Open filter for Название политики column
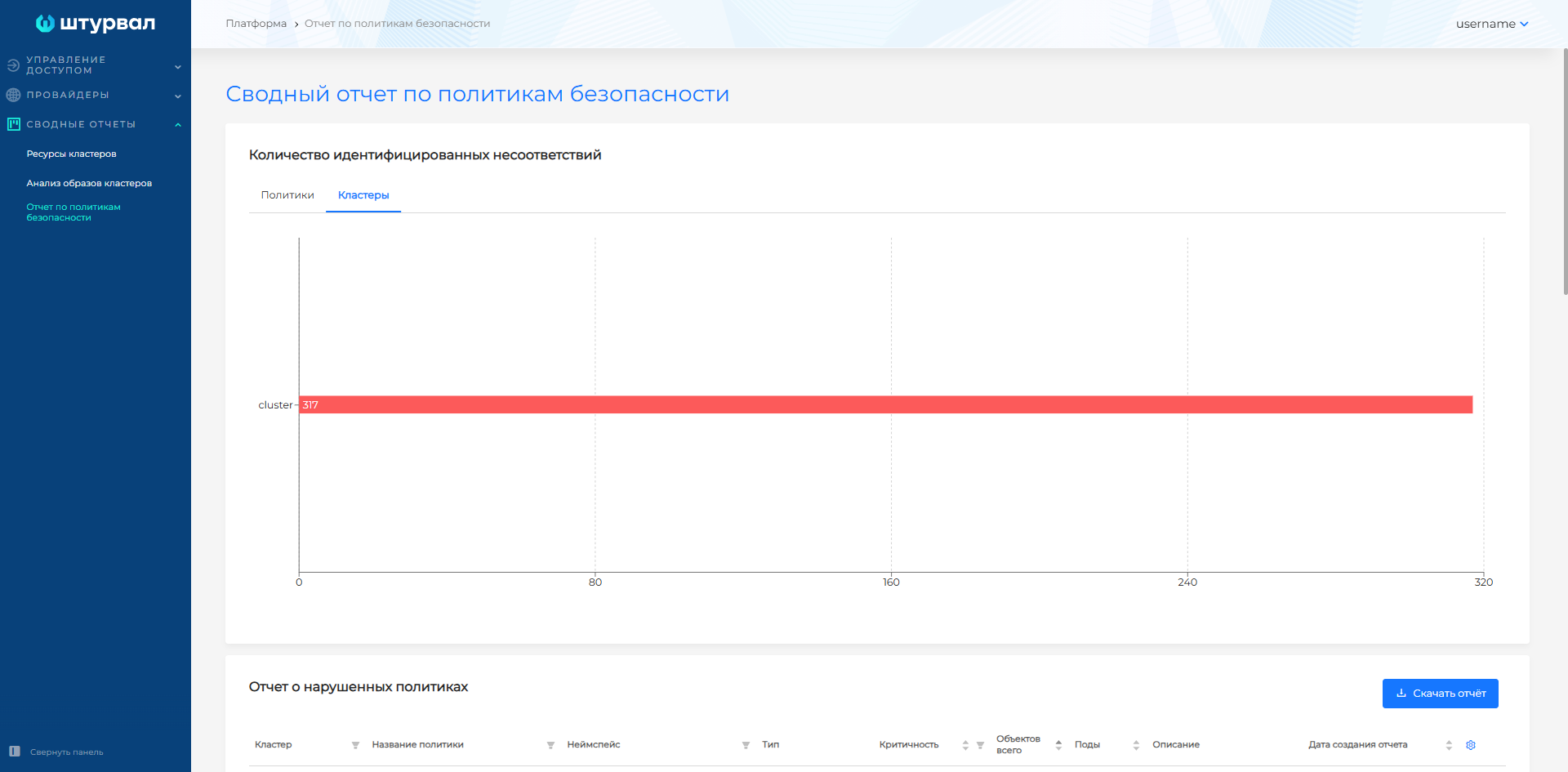Viewport: 1568px width, 772px height. tap(550, 745)
